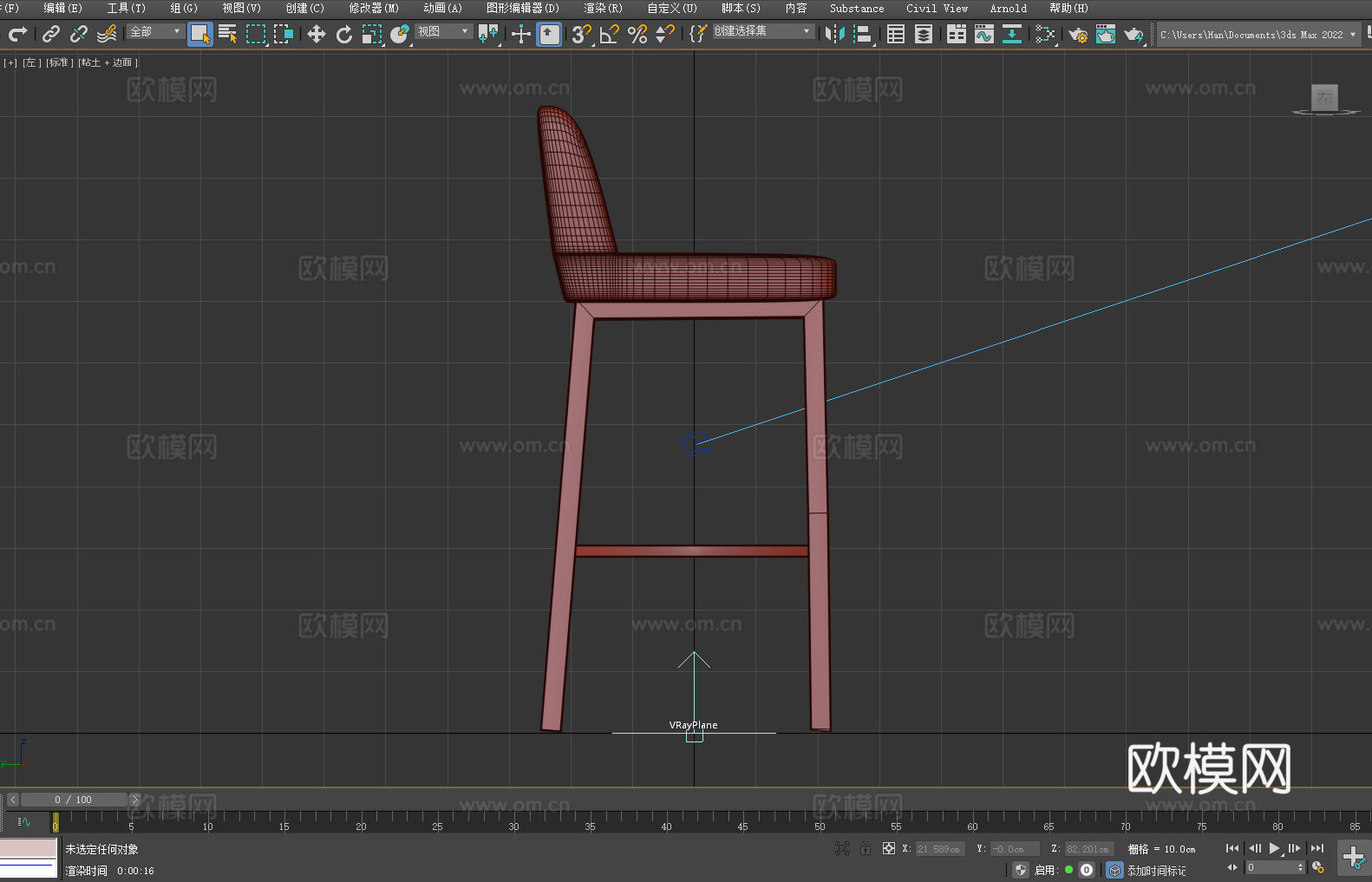
Task: Click viewport [左] view label
Action: [x=31, y=62]
